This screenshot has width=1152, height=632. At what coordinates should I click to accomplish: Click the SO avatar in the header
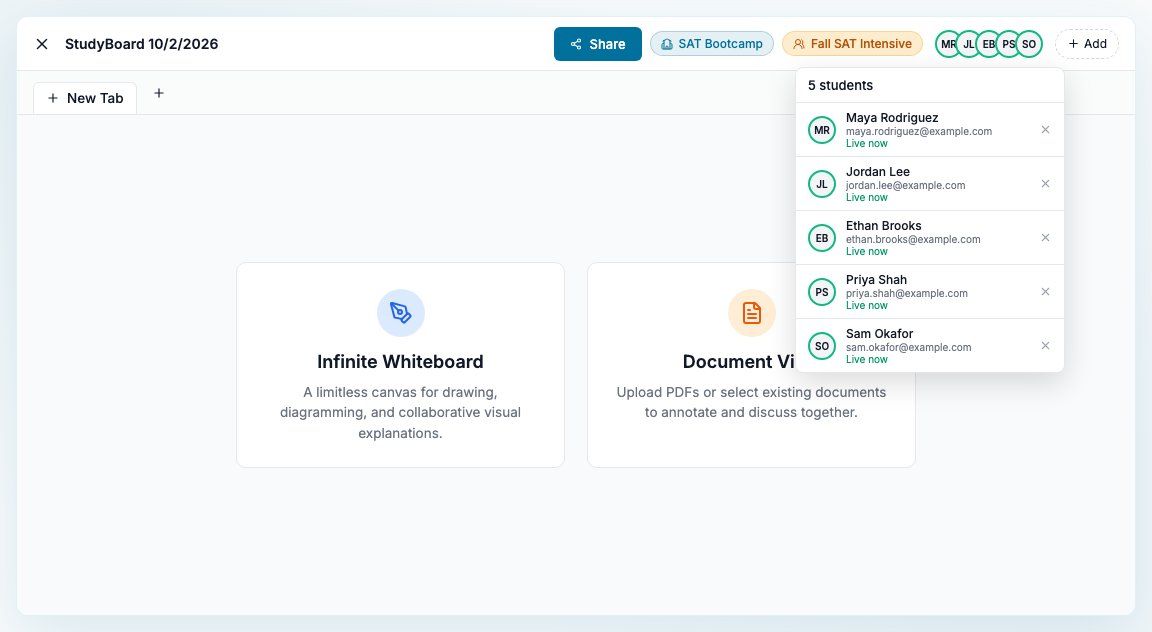1029,44
